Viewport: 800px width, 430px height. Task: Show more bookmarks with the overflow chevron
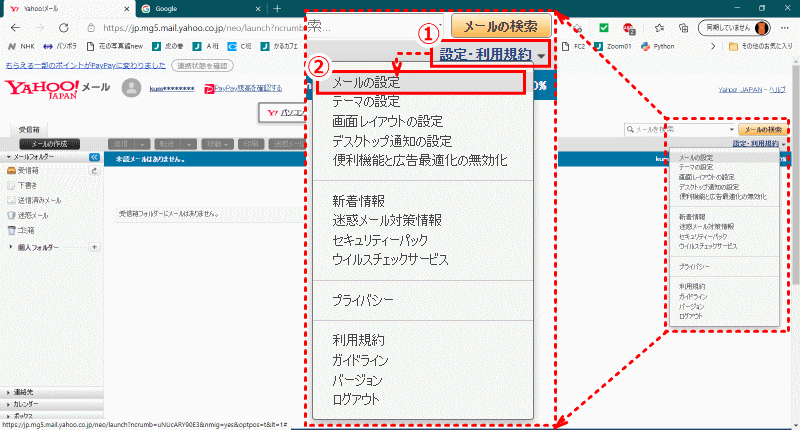tap(713, 46)
